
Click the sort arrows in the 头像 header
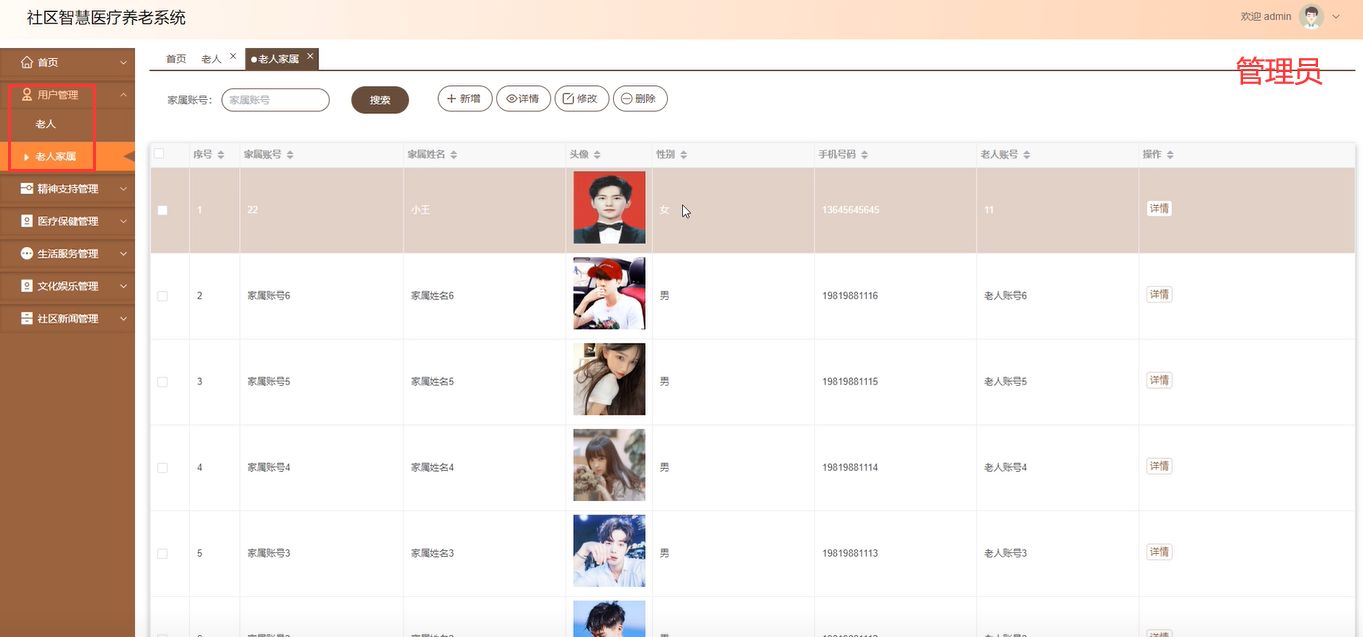pyautogui.click(x=597, y=155)
